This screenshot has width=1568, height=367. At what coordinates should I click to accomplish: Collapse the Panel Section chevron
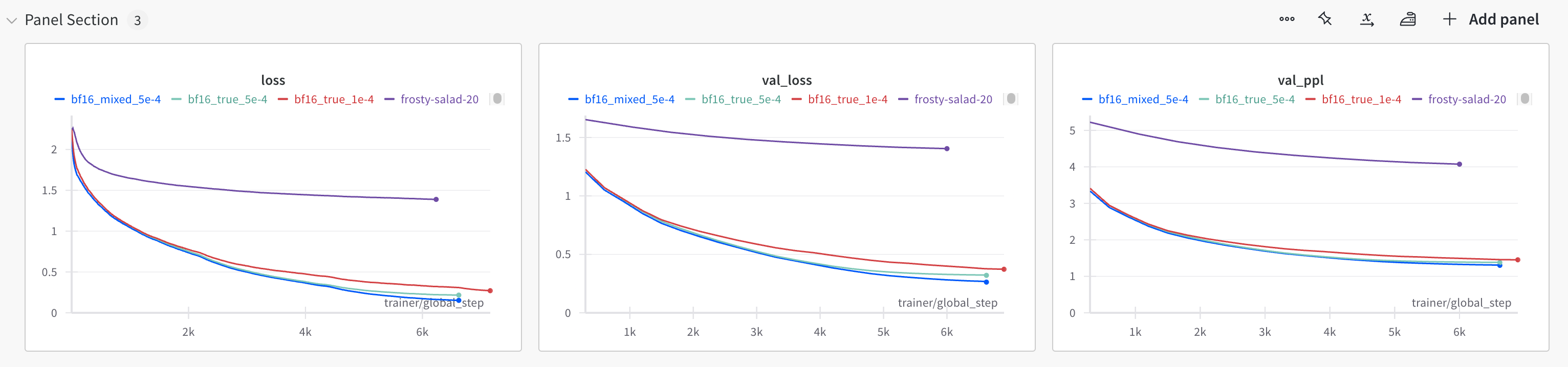coord(12,20)
